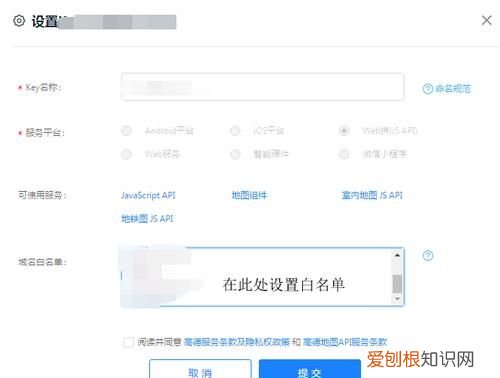The width and height of the screenshot is (500, 378).
Task: Click the 域名白名单 label text
Action: tap(42, 262)
